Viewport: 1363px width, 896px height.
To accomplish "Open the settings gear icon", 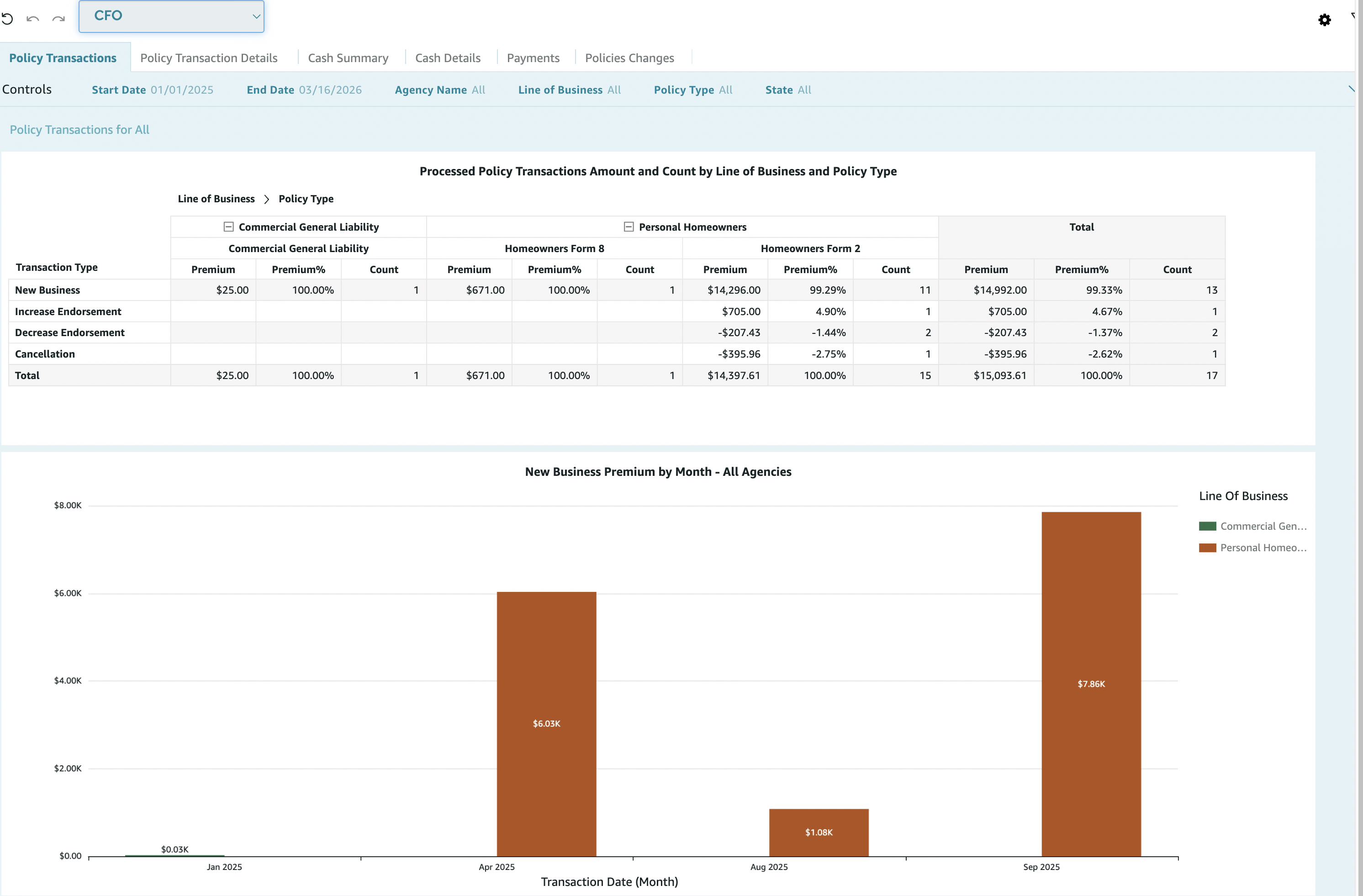I will pos(1324,20).
